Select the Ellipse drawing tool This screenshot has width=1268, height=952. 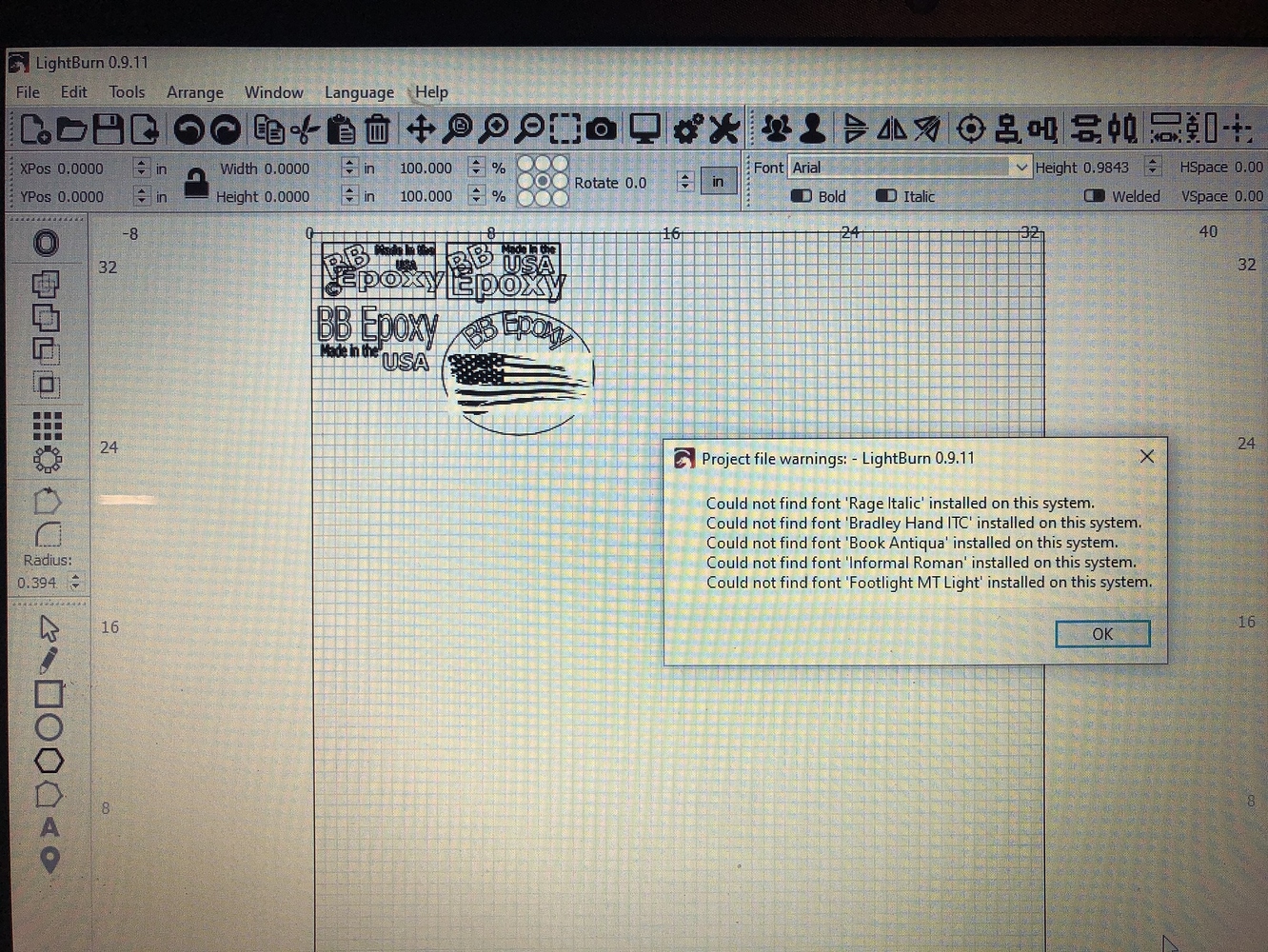coord(49,727)
